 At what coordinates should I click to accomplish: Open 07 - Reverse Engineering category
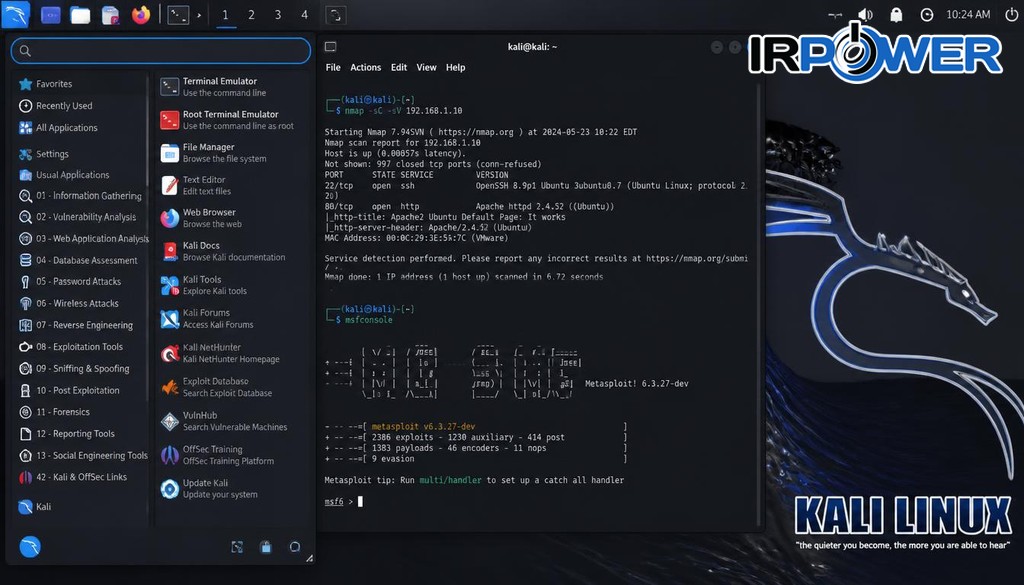(x=84, y=325)
